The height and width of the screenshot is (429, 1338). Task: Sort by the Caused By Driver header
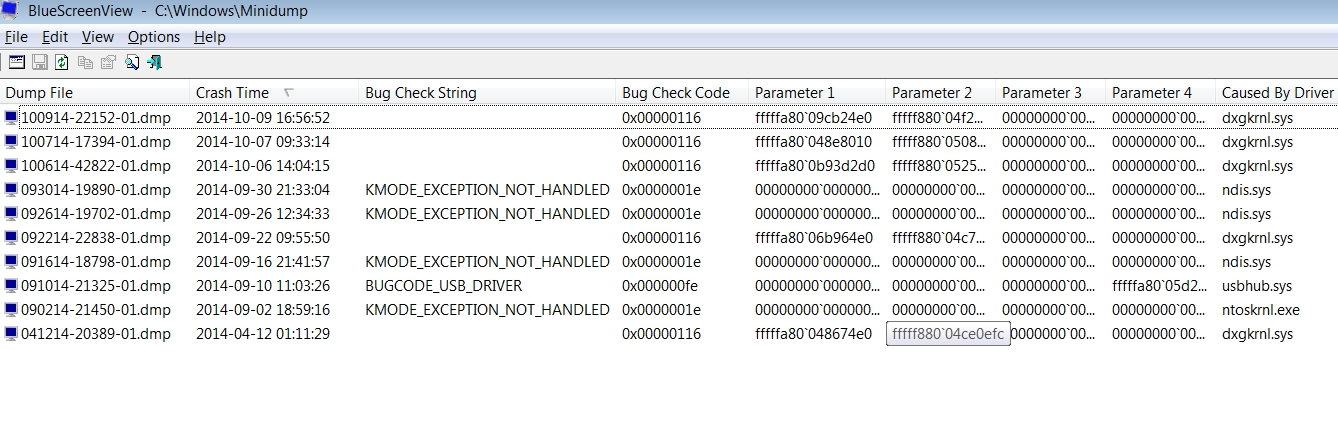(x=1277, y=92)
